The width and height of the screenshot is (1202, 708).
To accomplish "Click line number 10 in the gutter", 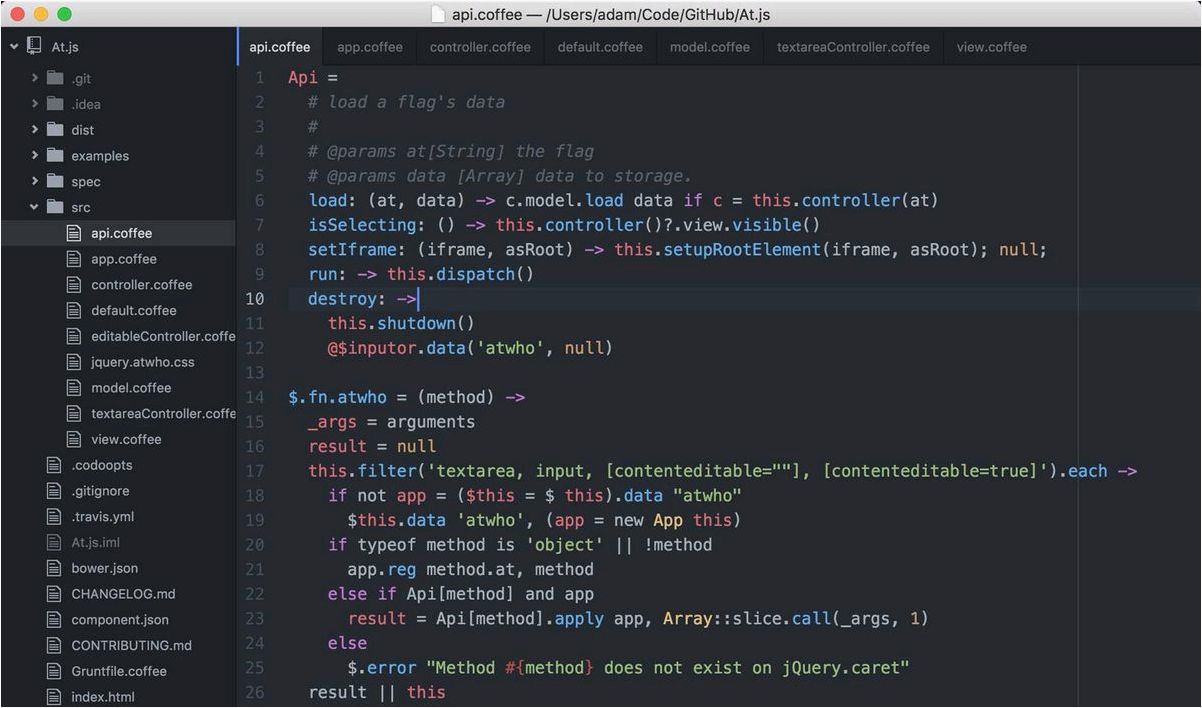I will (x=255, y=299).
